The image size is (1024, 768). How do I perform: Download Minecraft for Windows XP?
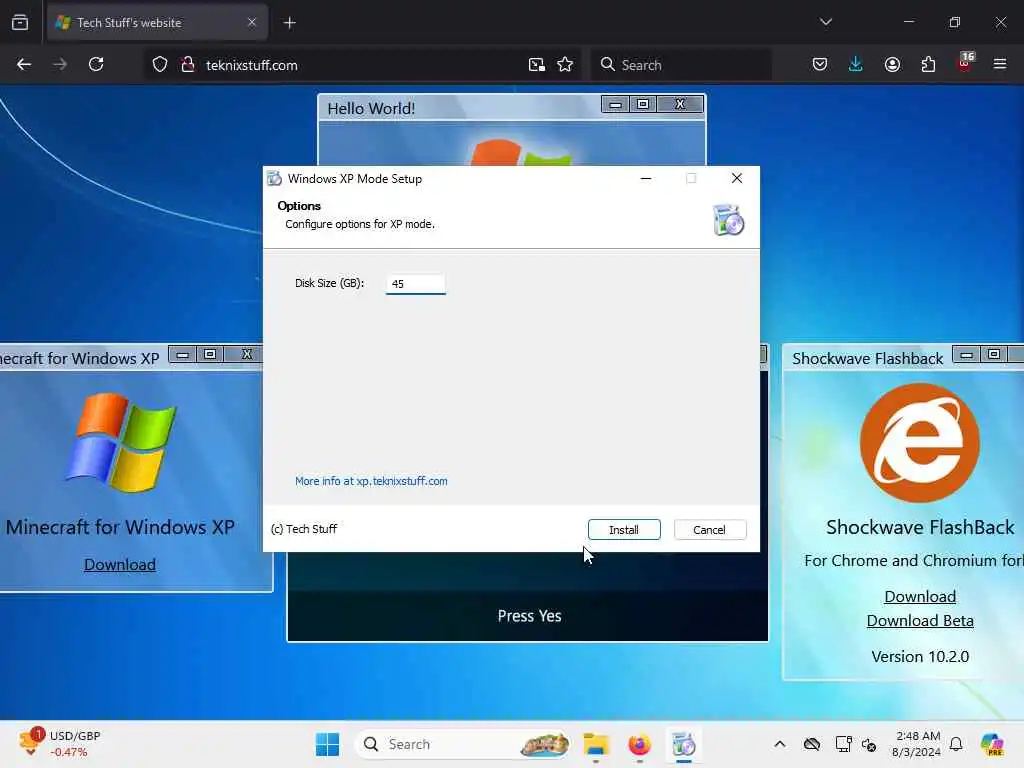pos(120,565)
